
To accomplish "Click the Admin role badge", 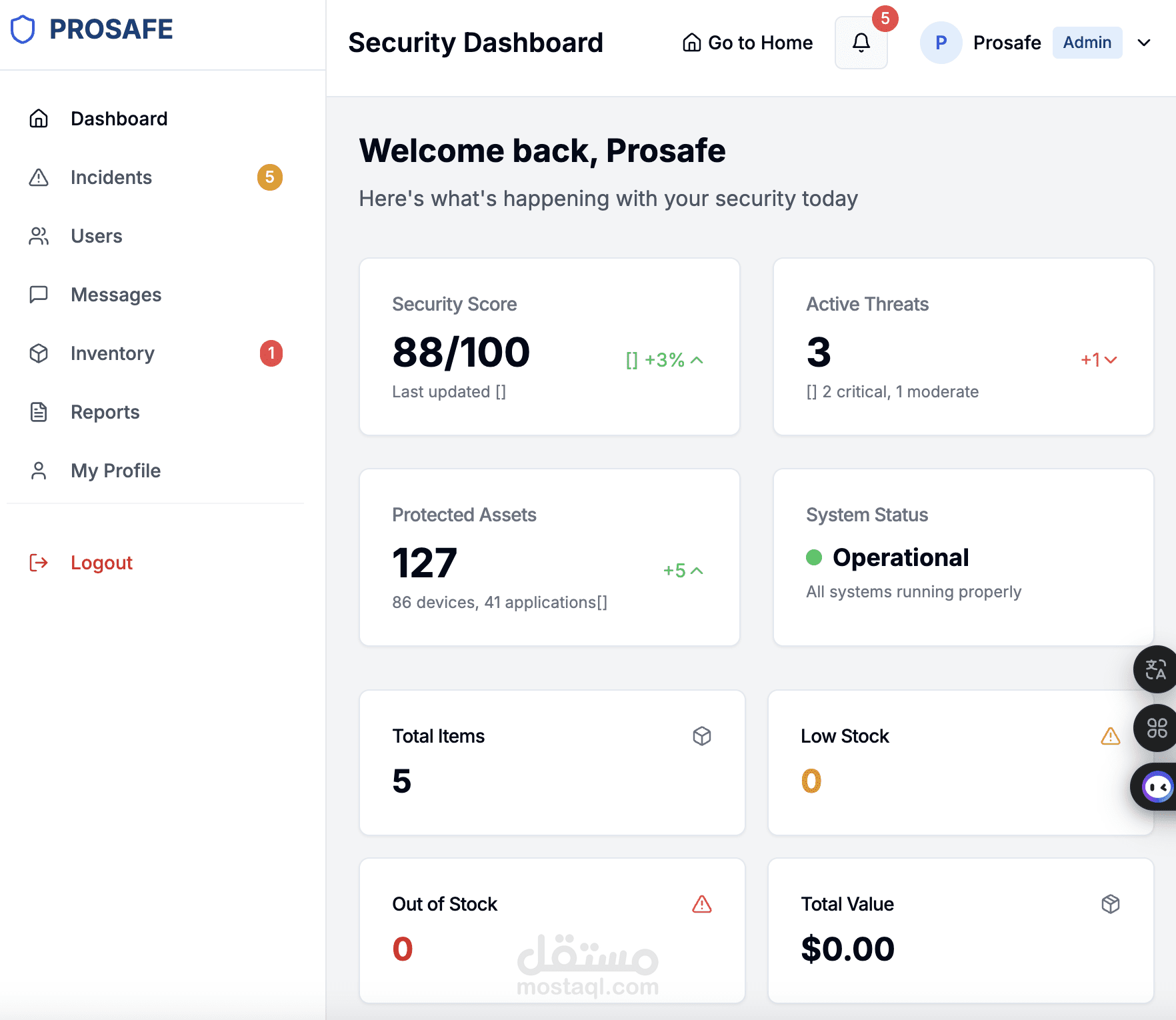I will [1087, 43].
